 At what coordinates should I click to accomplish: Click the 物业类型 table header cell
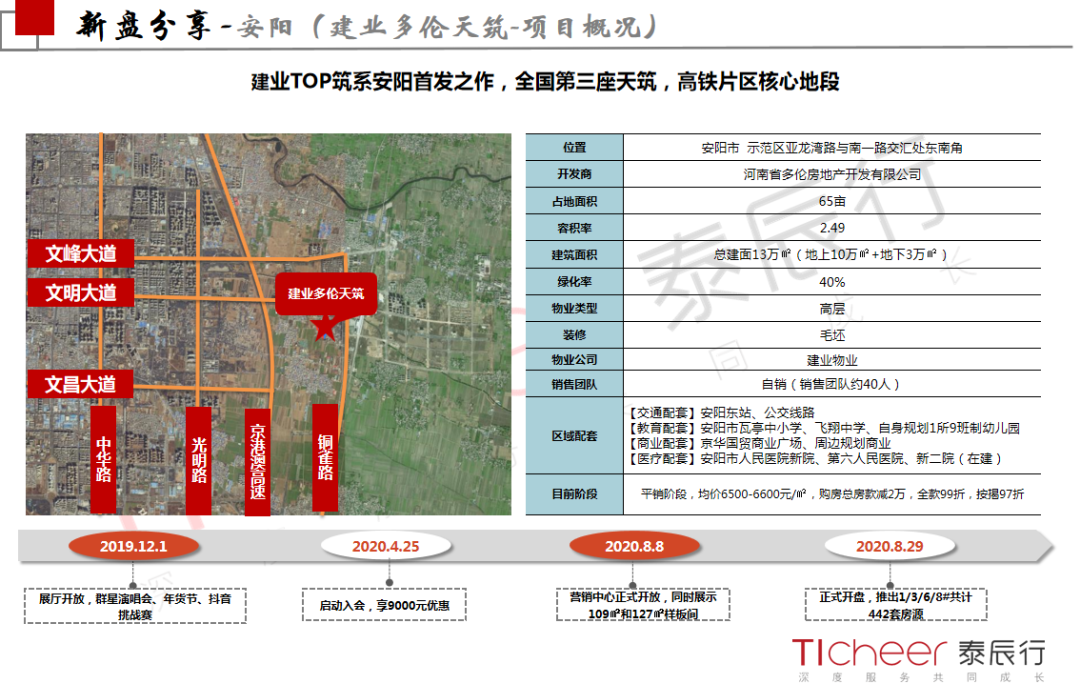click(x=574, y=309)
